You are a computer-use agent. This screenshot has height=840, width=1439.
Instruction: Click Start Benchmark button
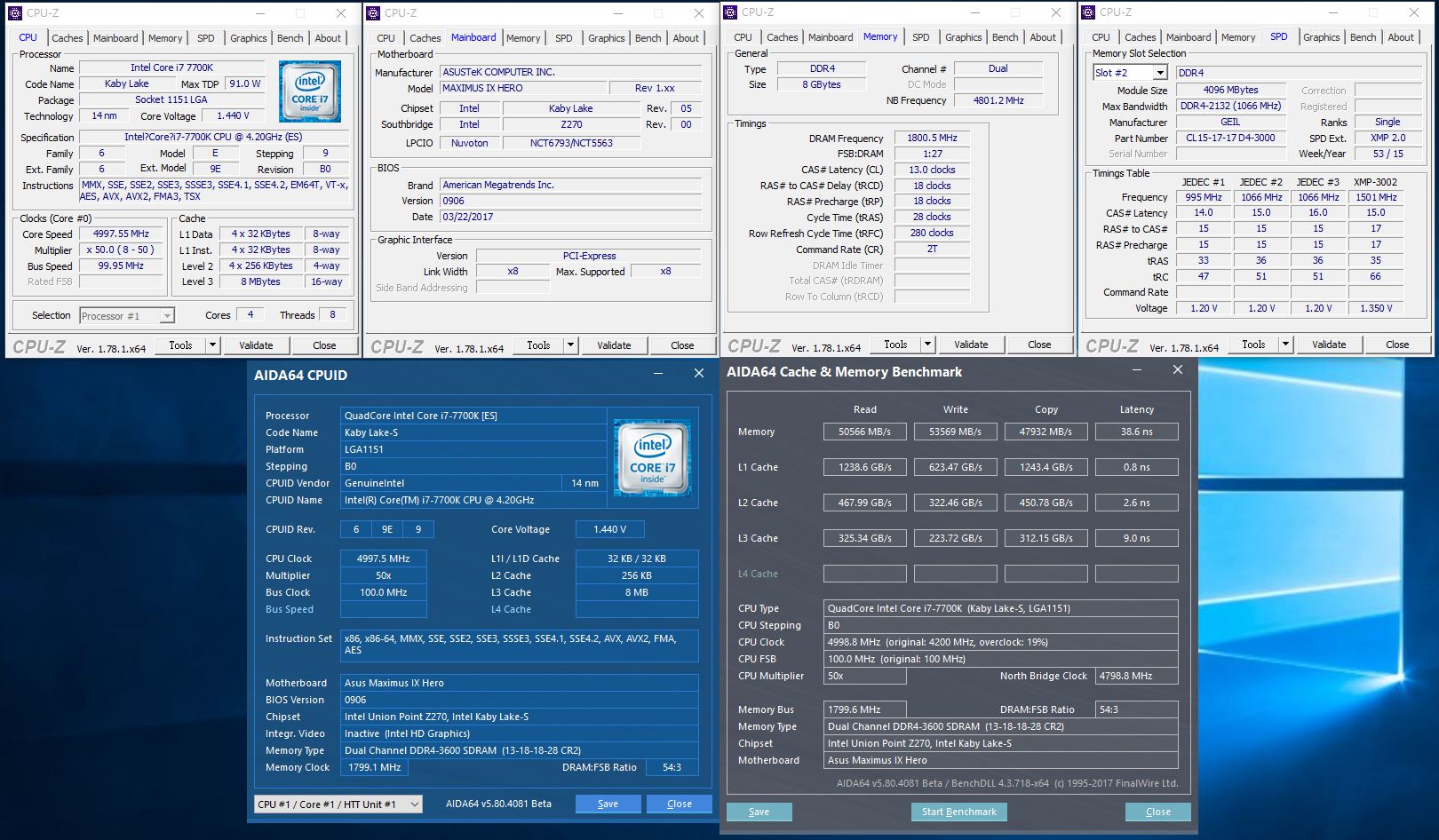[x=959, y=812]
